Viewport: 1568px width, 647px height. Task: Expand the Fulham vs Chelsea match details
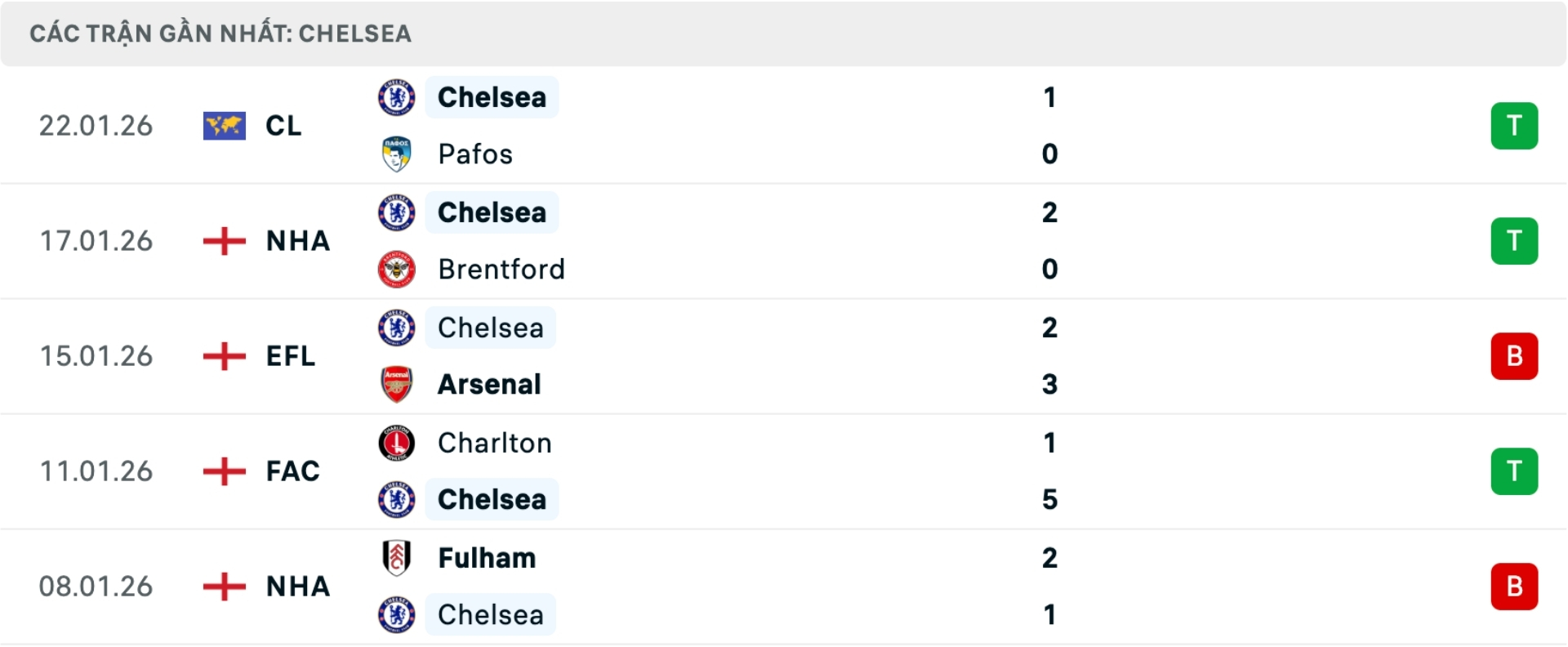784,587
